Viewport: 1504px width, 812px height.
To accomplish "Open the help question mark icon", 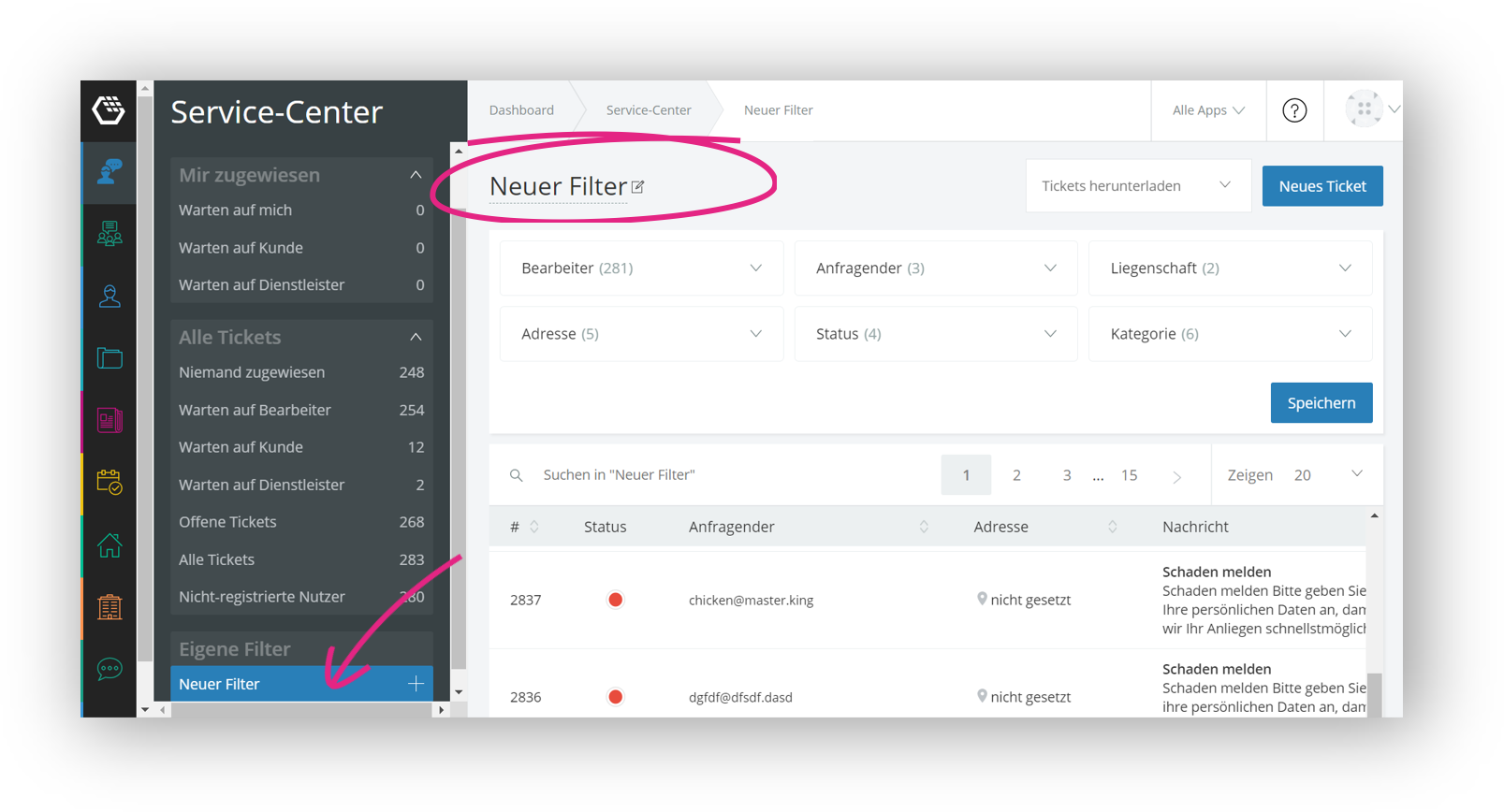I will tap(1294, 110).
